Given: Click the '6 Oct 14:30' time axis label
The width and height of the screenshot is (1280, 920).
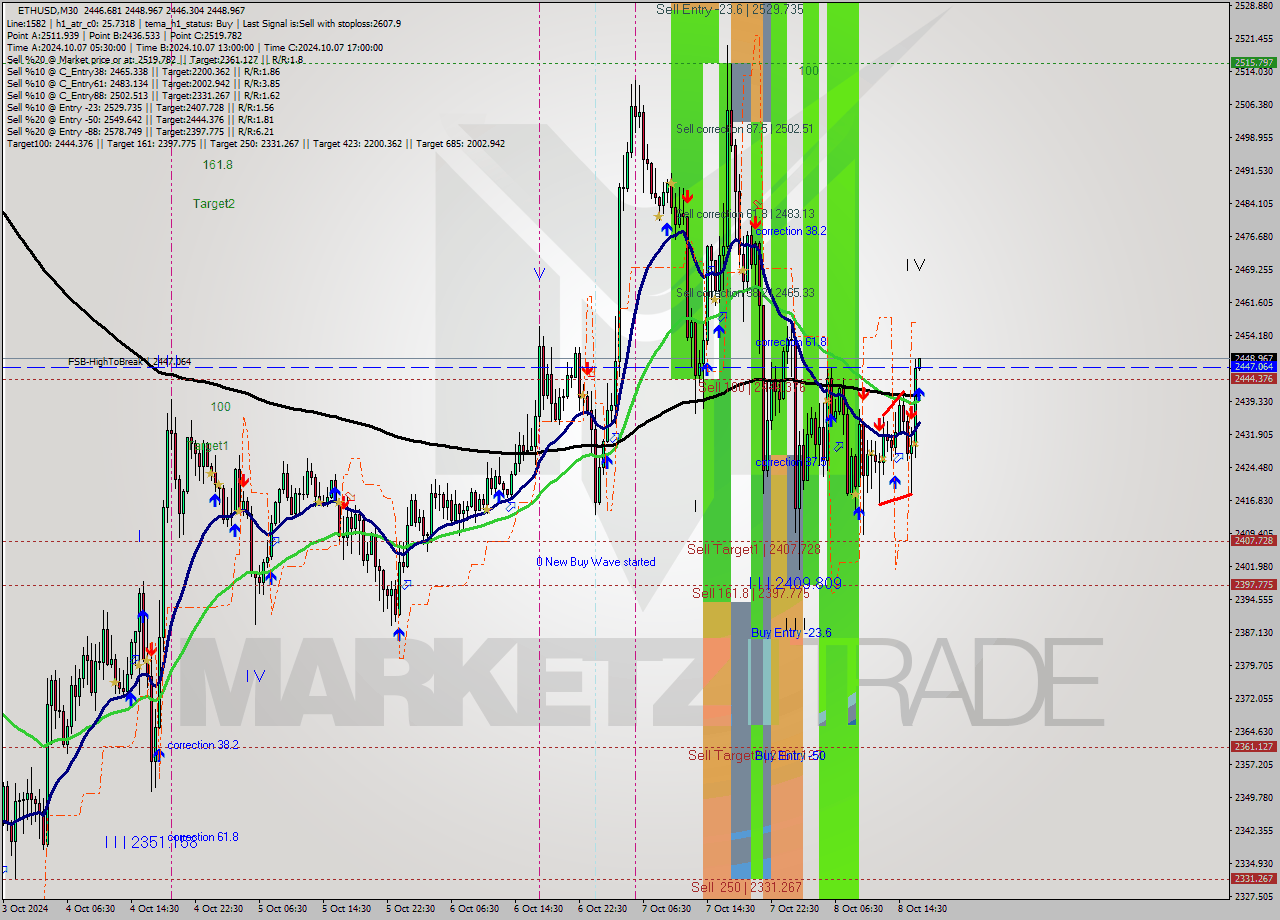Looking at the screenshot, I should [538, 909].
